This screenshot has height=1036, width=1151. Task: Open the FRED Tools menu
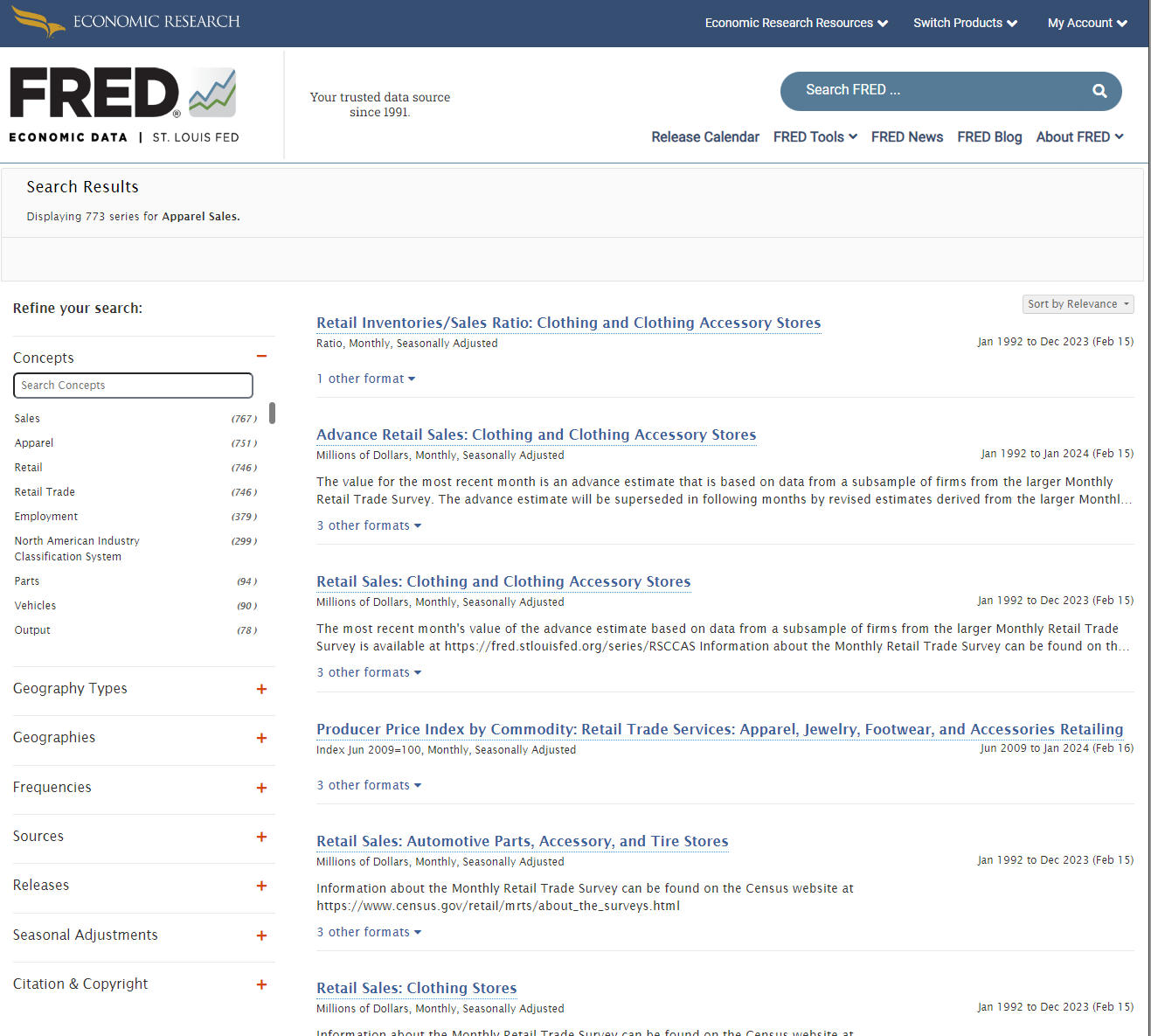[x=815, y=137]
